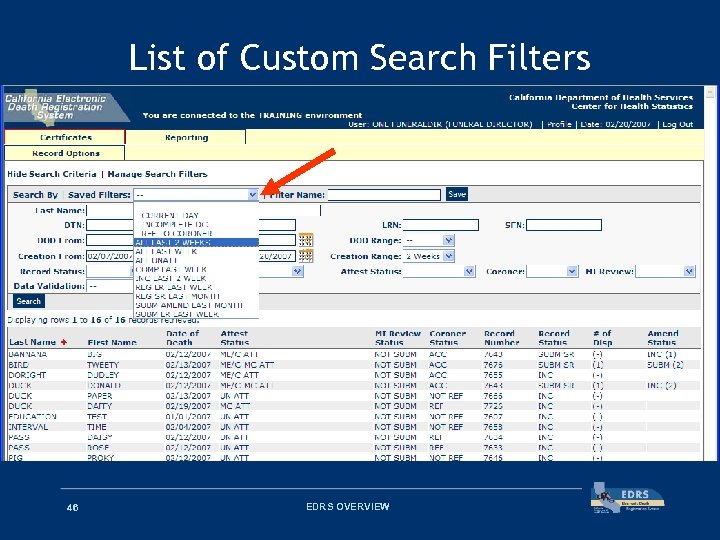Sort by First Name column header
This screenshot has height=540, width=720.
(x=112, y=343)
